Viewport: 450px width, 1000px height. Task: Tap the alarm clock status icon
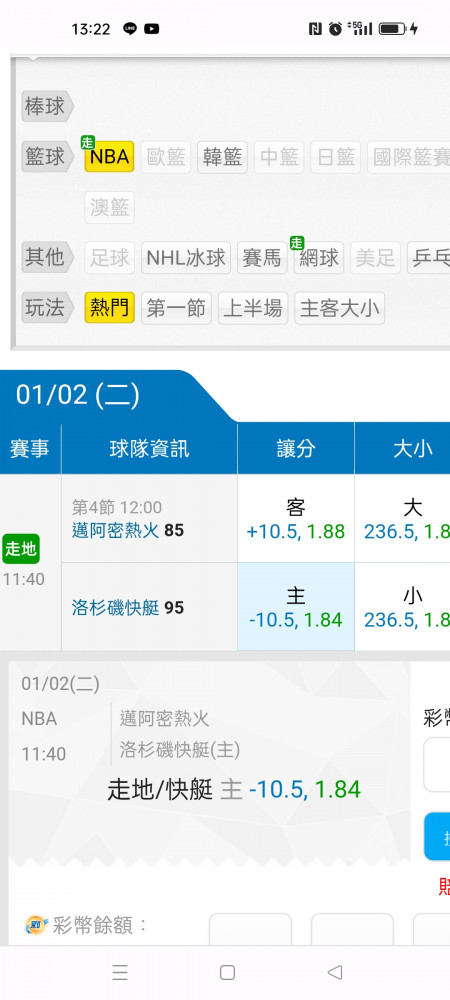click(335, 29)
